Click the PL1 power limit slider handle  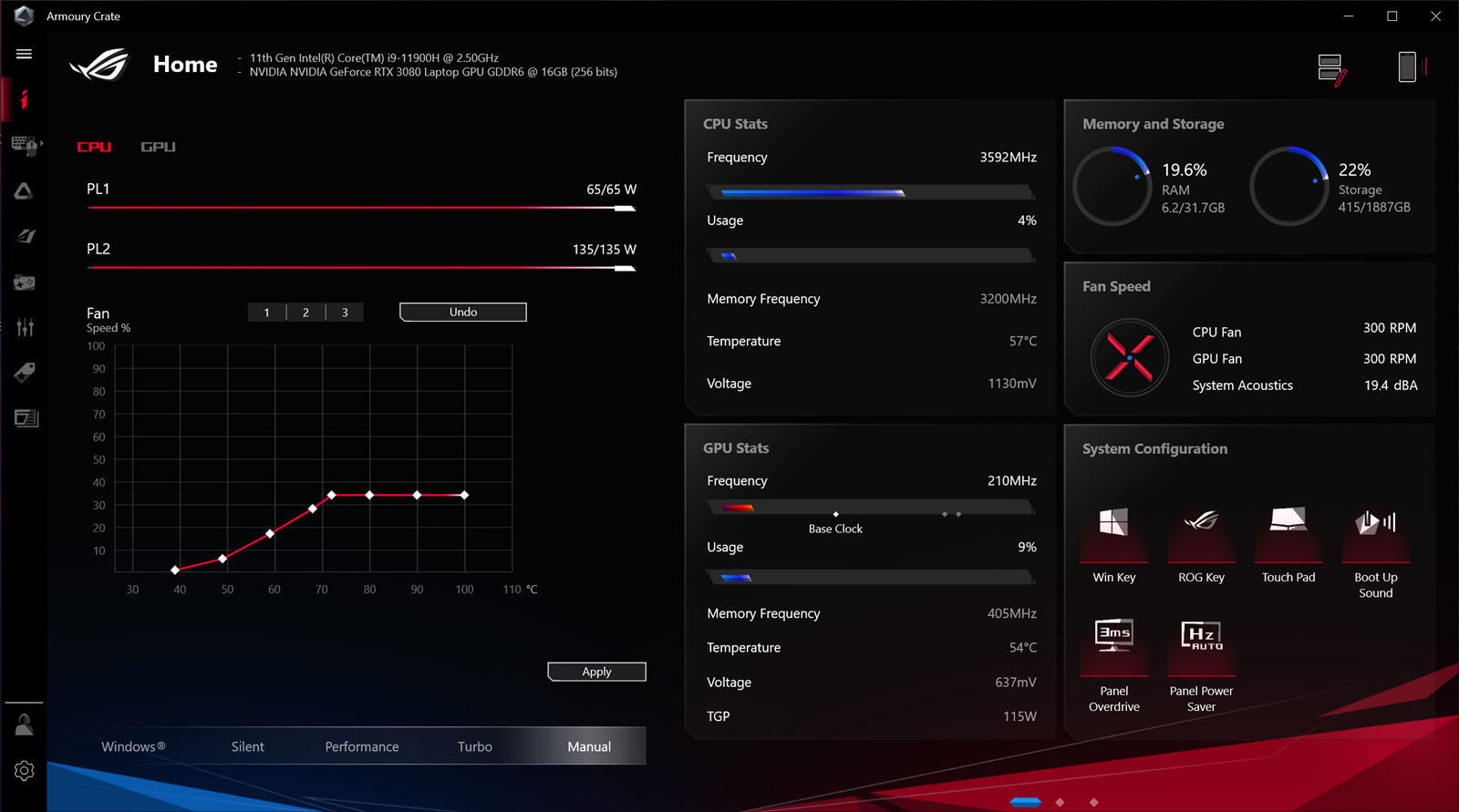625,209
